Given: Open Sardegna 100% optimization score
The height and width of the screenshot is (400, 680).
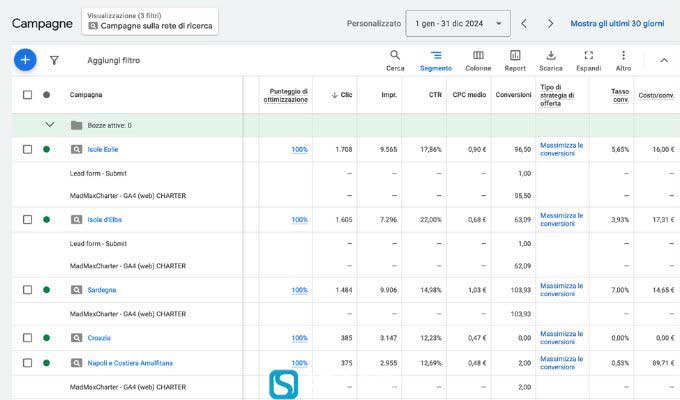Looking at the screenshot, I should pyautogui.click(x=299, y=290).
